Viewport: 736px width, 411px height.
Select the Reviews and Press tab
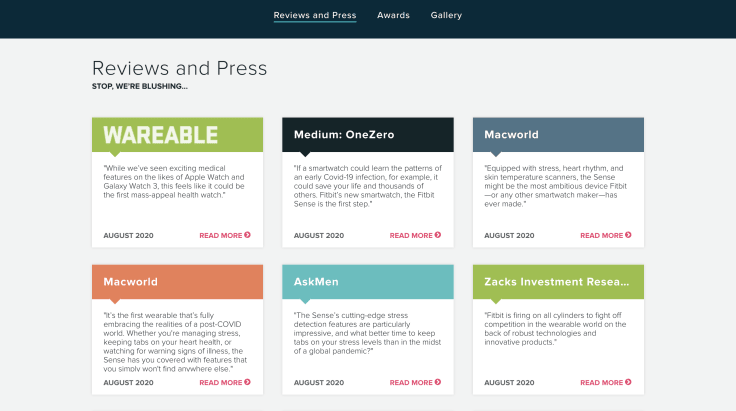point(315,15)
